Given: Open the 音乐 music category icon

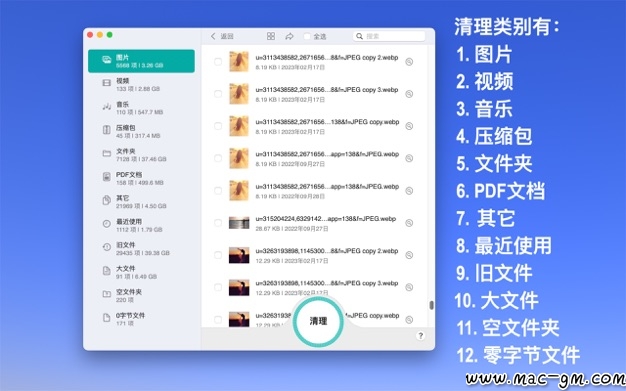Looking at the screenshot, I should click(x=106, y=107).
